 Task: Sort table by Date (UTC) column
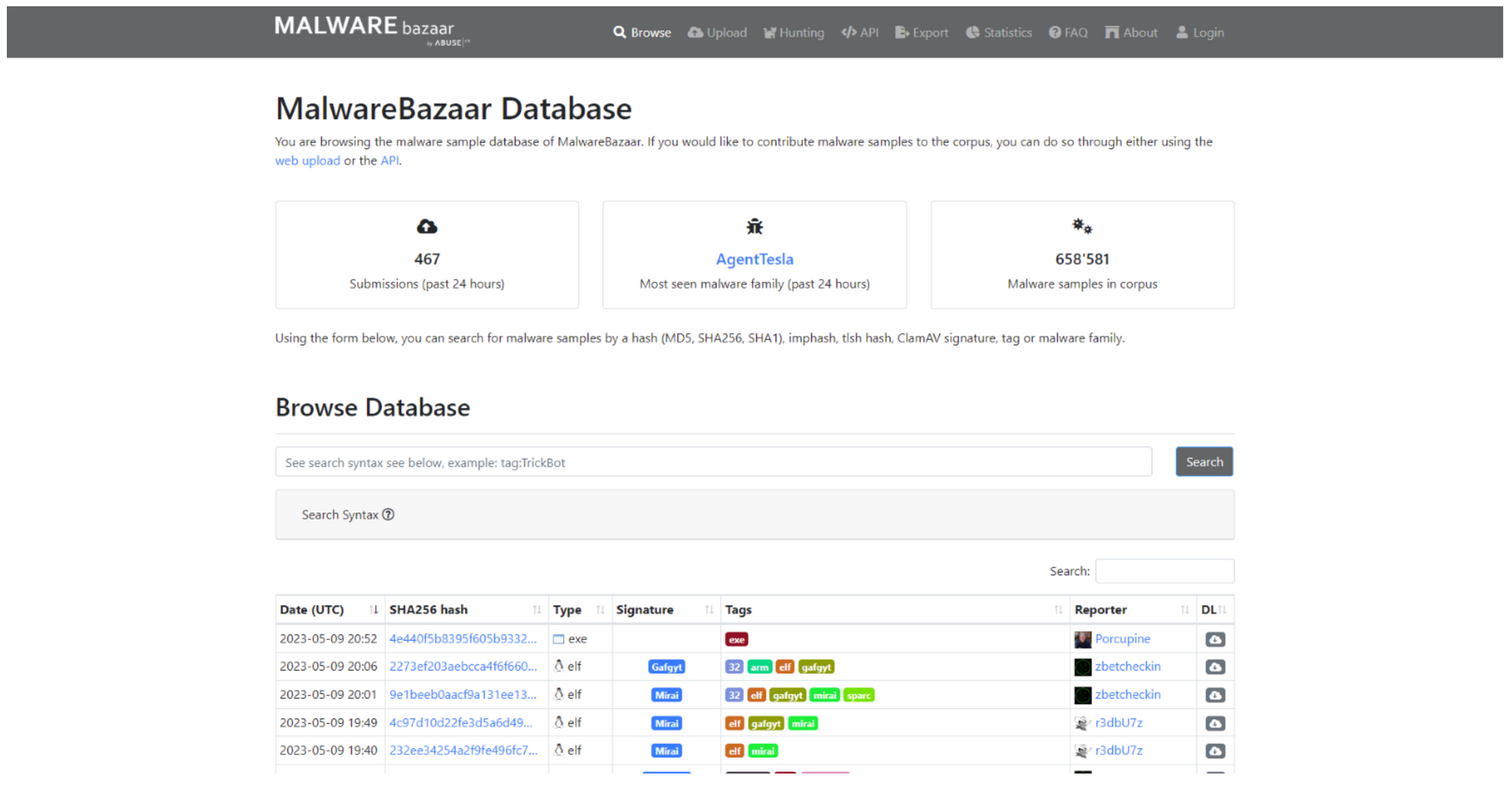pos(330,610)
